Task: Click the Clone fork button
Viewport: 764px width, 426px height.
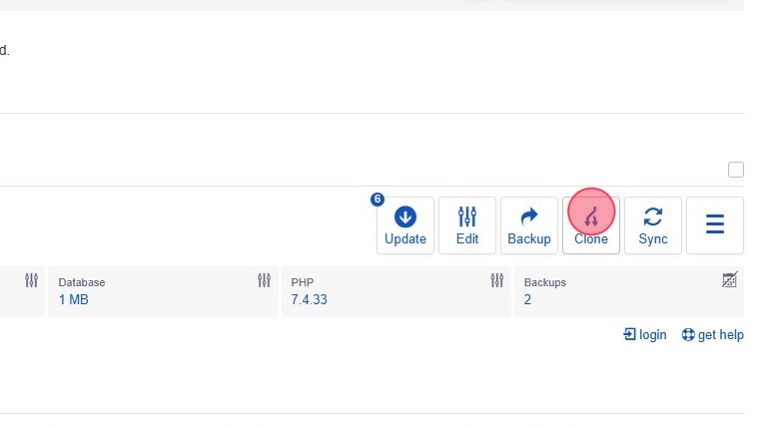Action: click(x=591, y=225)
